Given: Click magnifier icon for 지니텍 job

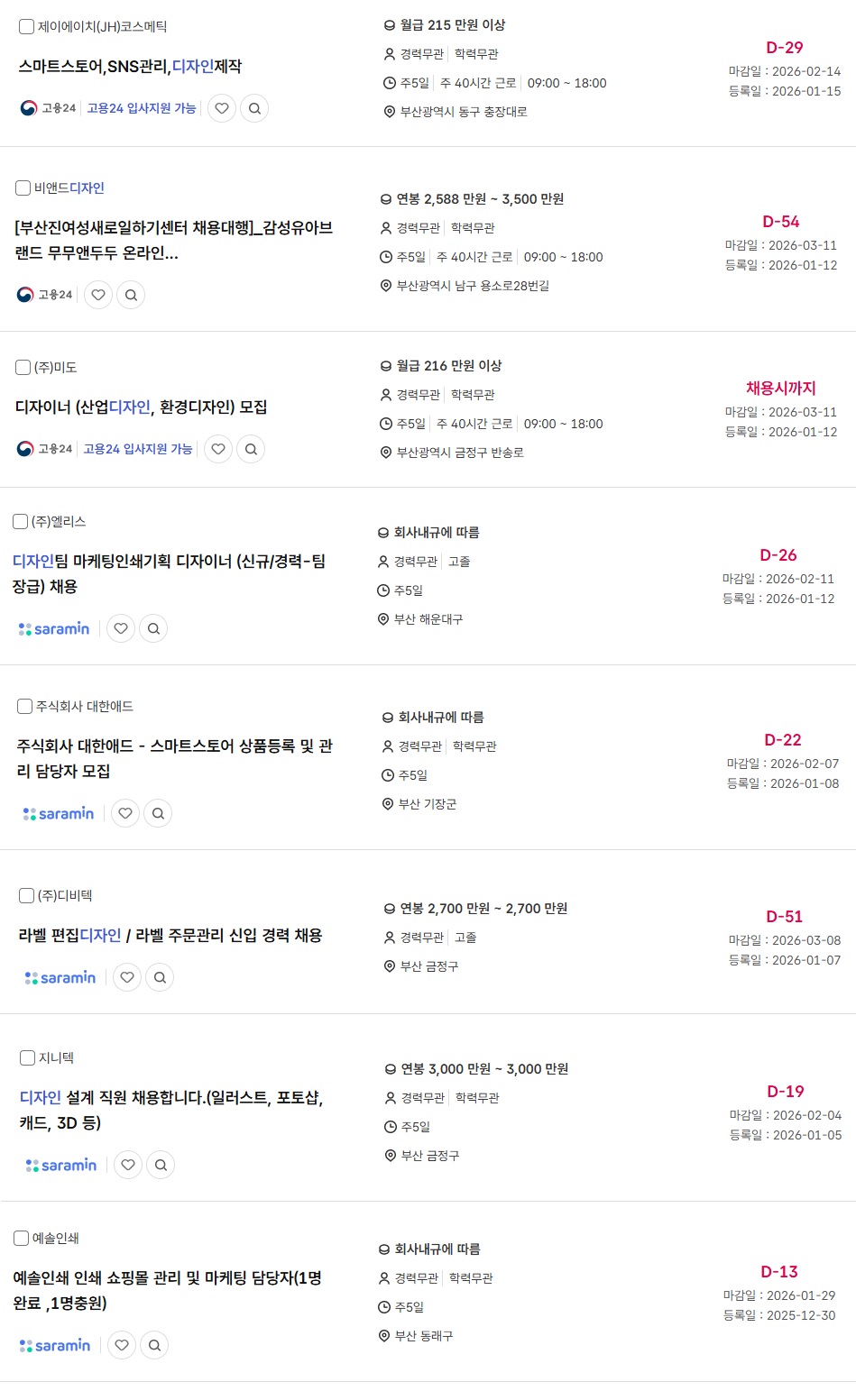Looking at the screenshot, I should pyautogui.click(x=161, y=1165).
